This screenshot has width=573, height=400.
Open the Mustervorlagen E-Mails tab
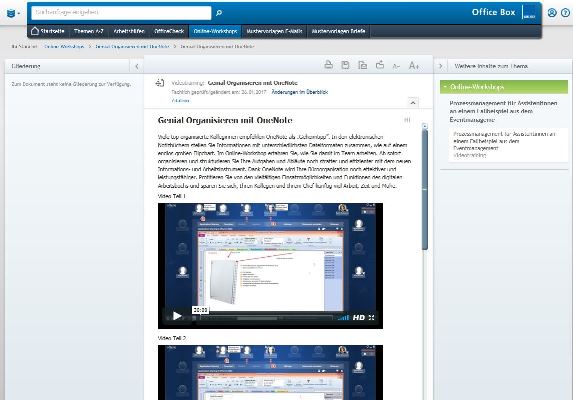[274, 31]
